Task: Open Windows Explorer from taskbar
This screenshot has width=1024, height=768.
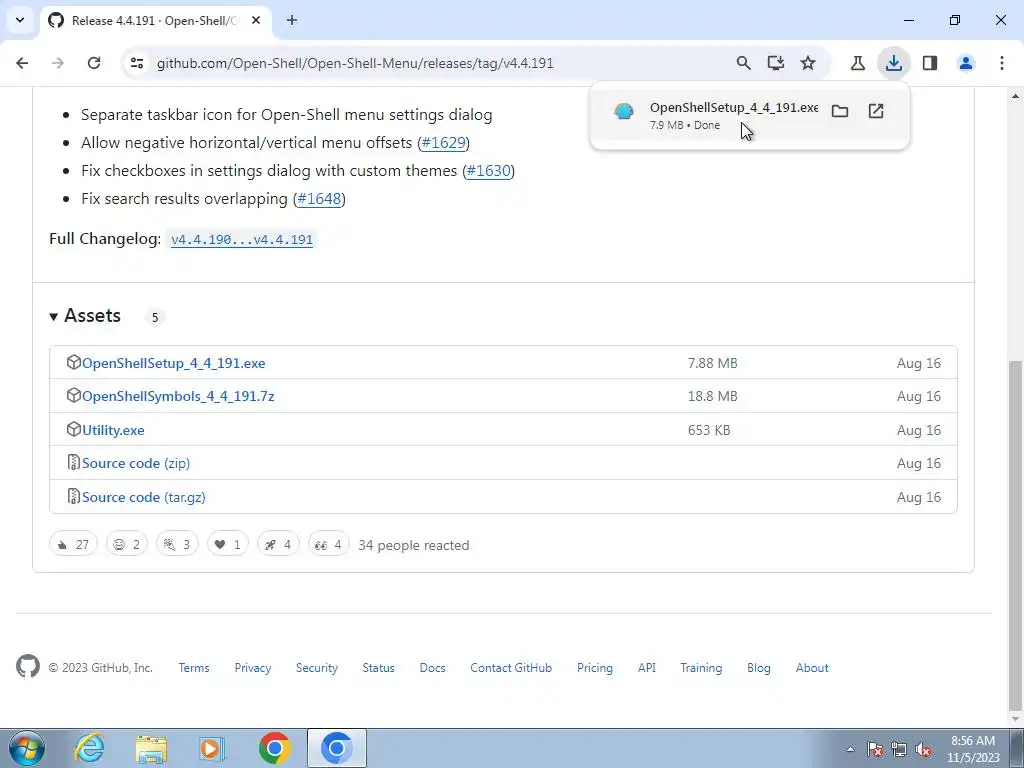Action: tap(151, 748)
